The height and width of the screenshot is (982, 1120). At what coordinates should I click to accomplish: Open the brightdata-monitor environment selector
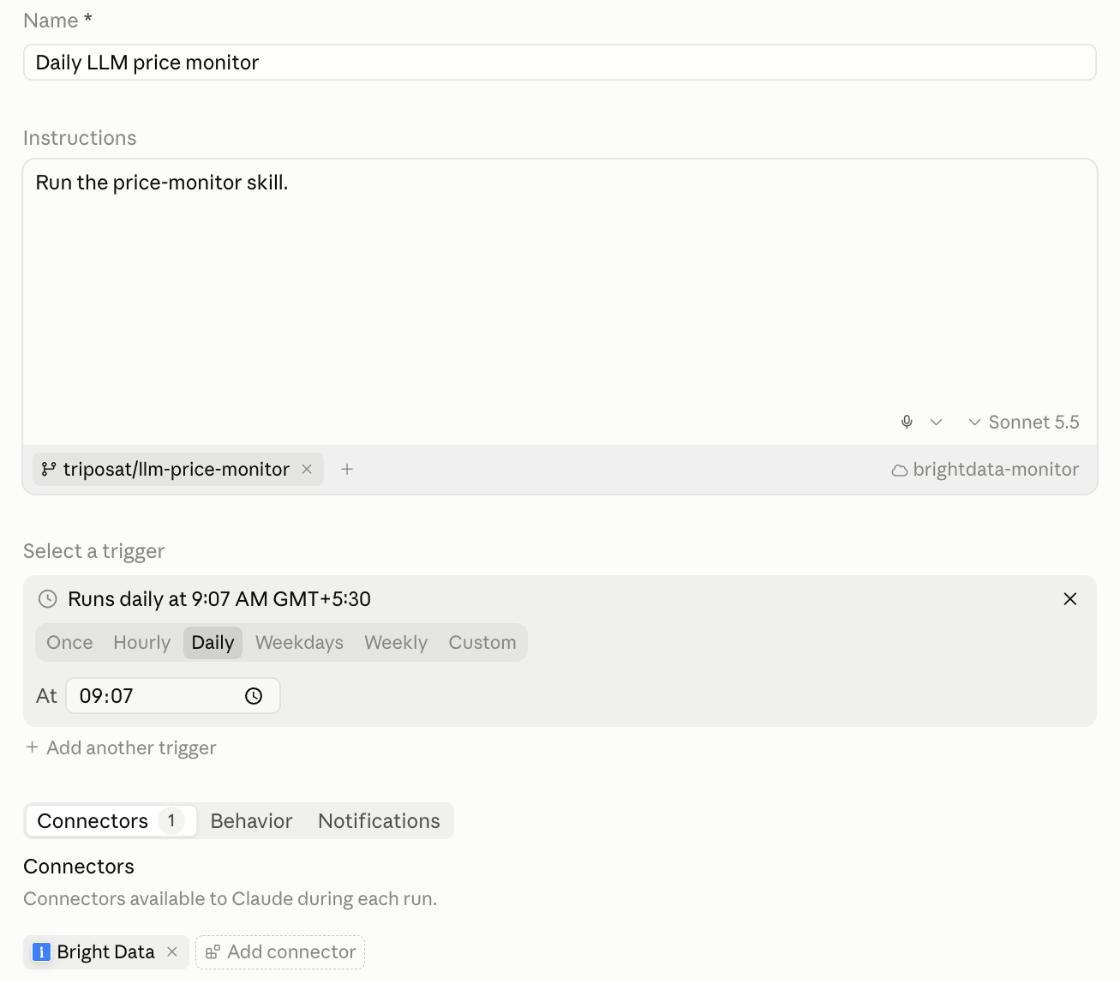[985, 469]
